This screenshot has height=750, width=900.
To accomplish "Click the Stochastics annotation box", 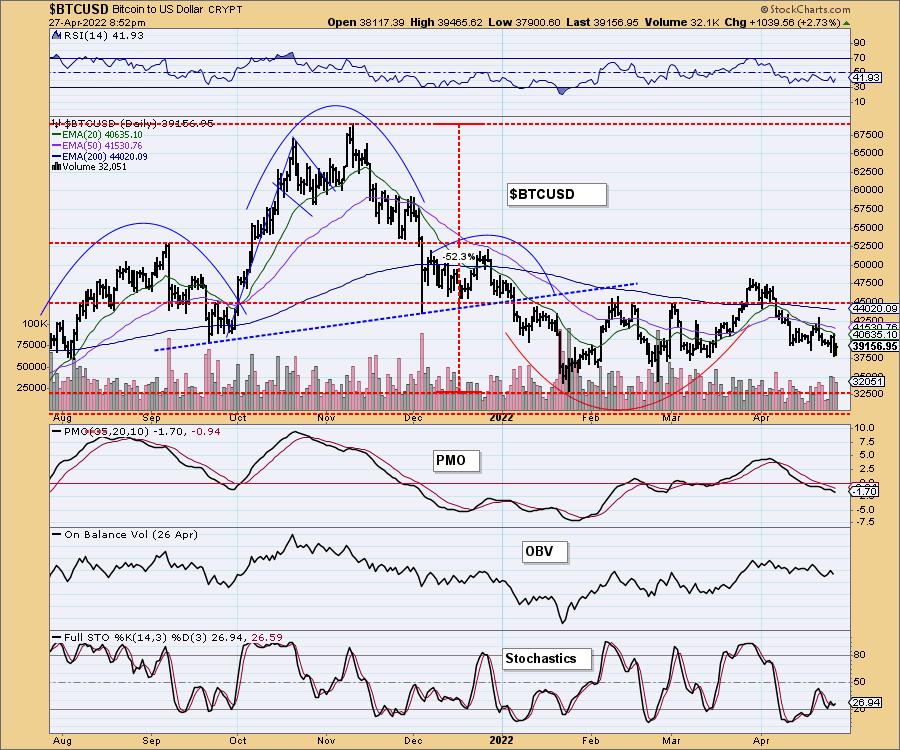I will (x=547, y=659).
